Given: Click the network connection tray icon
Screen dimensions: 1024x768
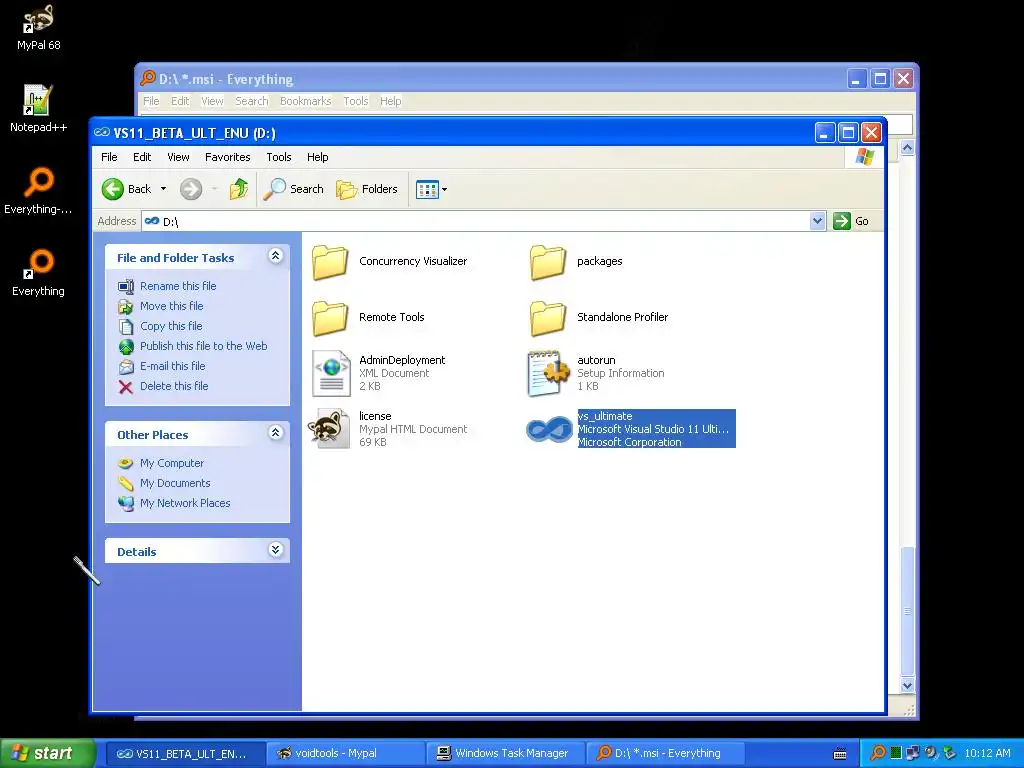Looking at the screenshot, I should pyautogui.click(x=912, y=753).
